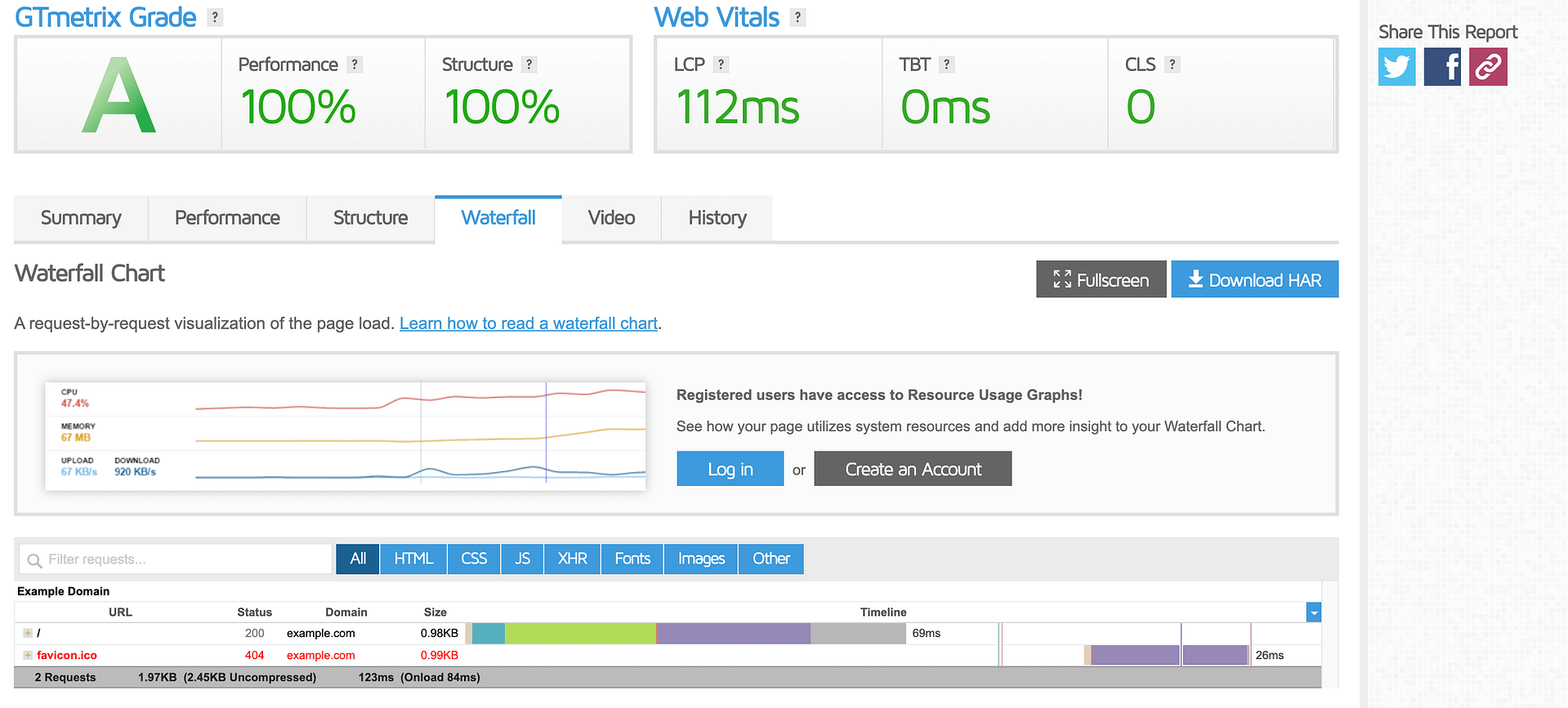Image resolution: width=1568 pixels, height=708 pixels.
Task: Filter requests by HTML
Action: point(413,559)
